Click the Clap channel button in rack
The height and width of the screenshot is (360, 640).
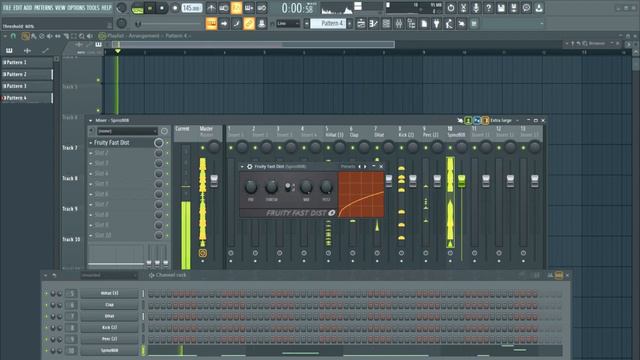(109, 305)
